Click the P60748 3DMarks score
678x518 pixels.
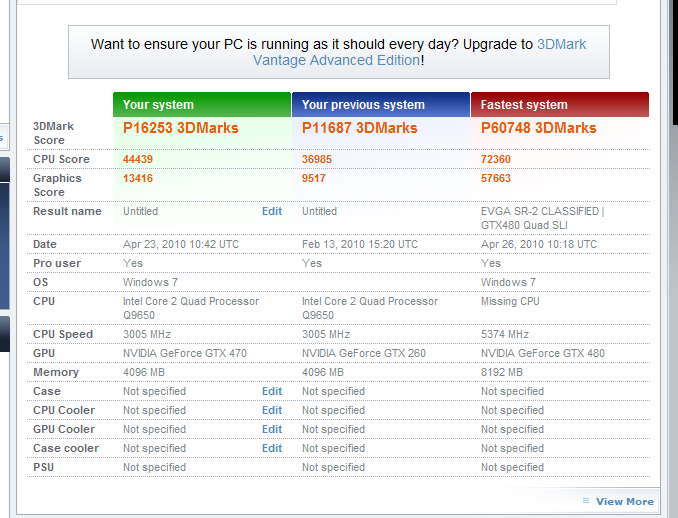[539, 128]
